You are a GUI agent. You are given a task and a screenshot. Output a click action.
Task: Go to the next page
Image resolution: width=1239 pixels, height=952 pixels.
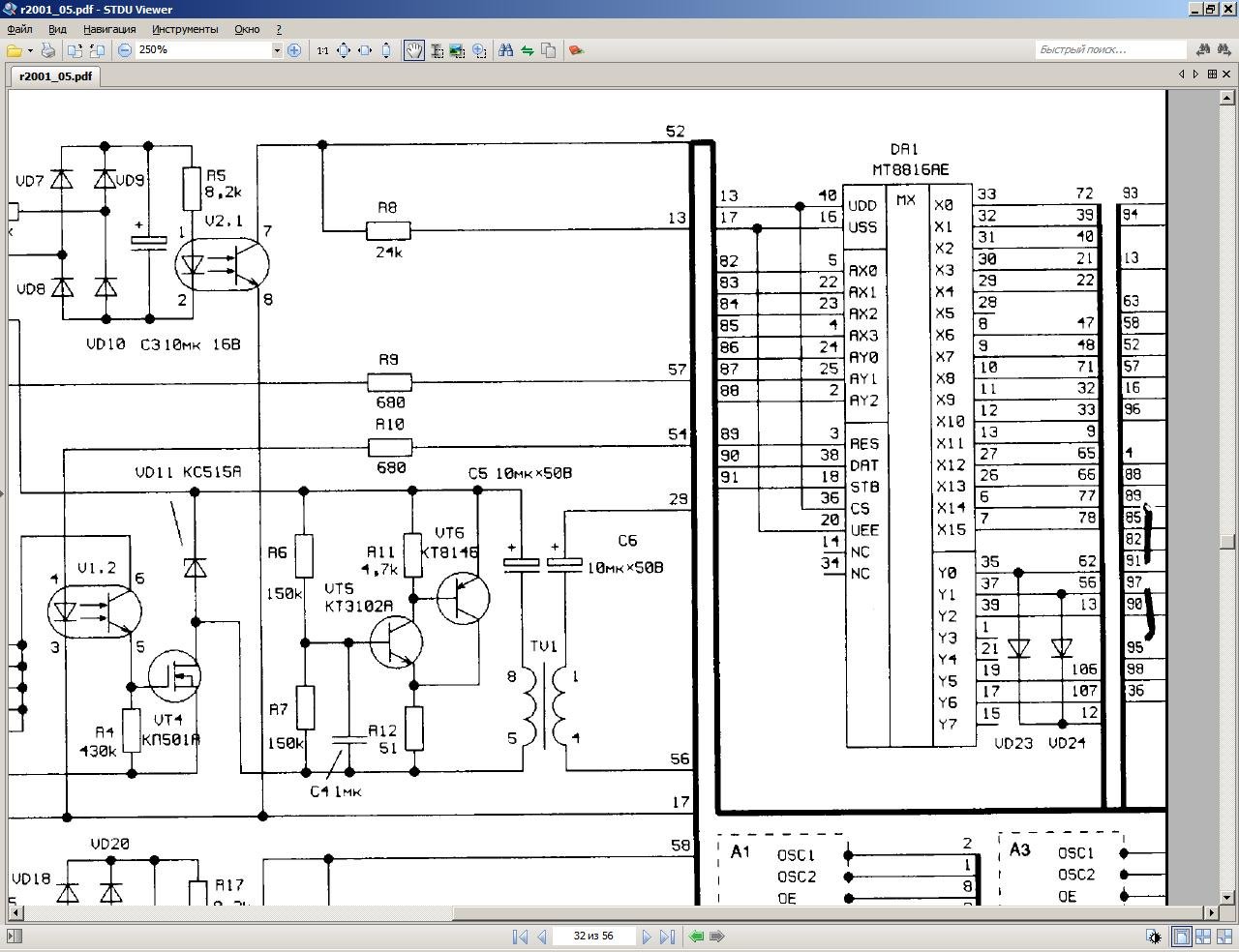pyautogui.click(x=646, y=937)
